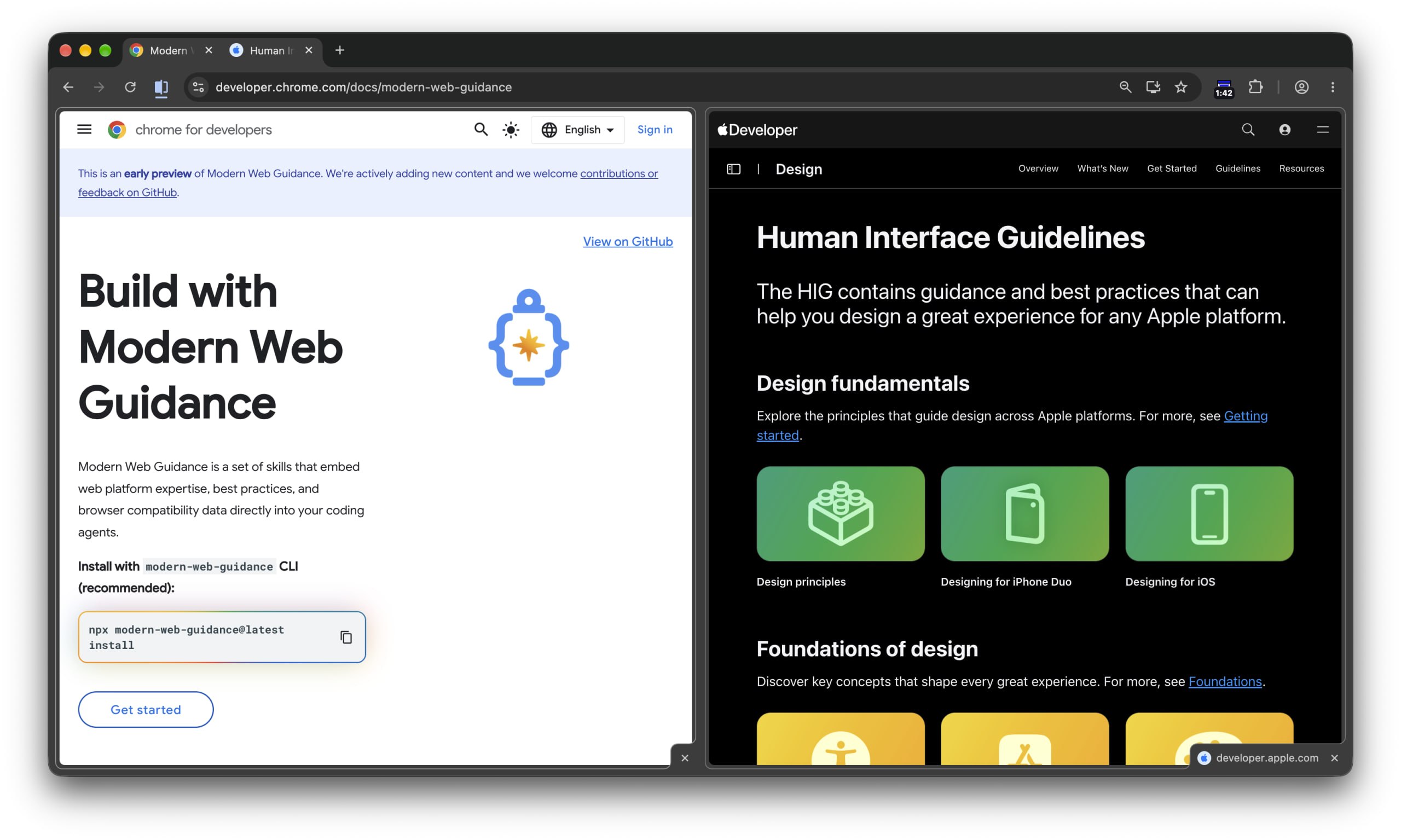Click the Design principles caption

click(801, 582)
